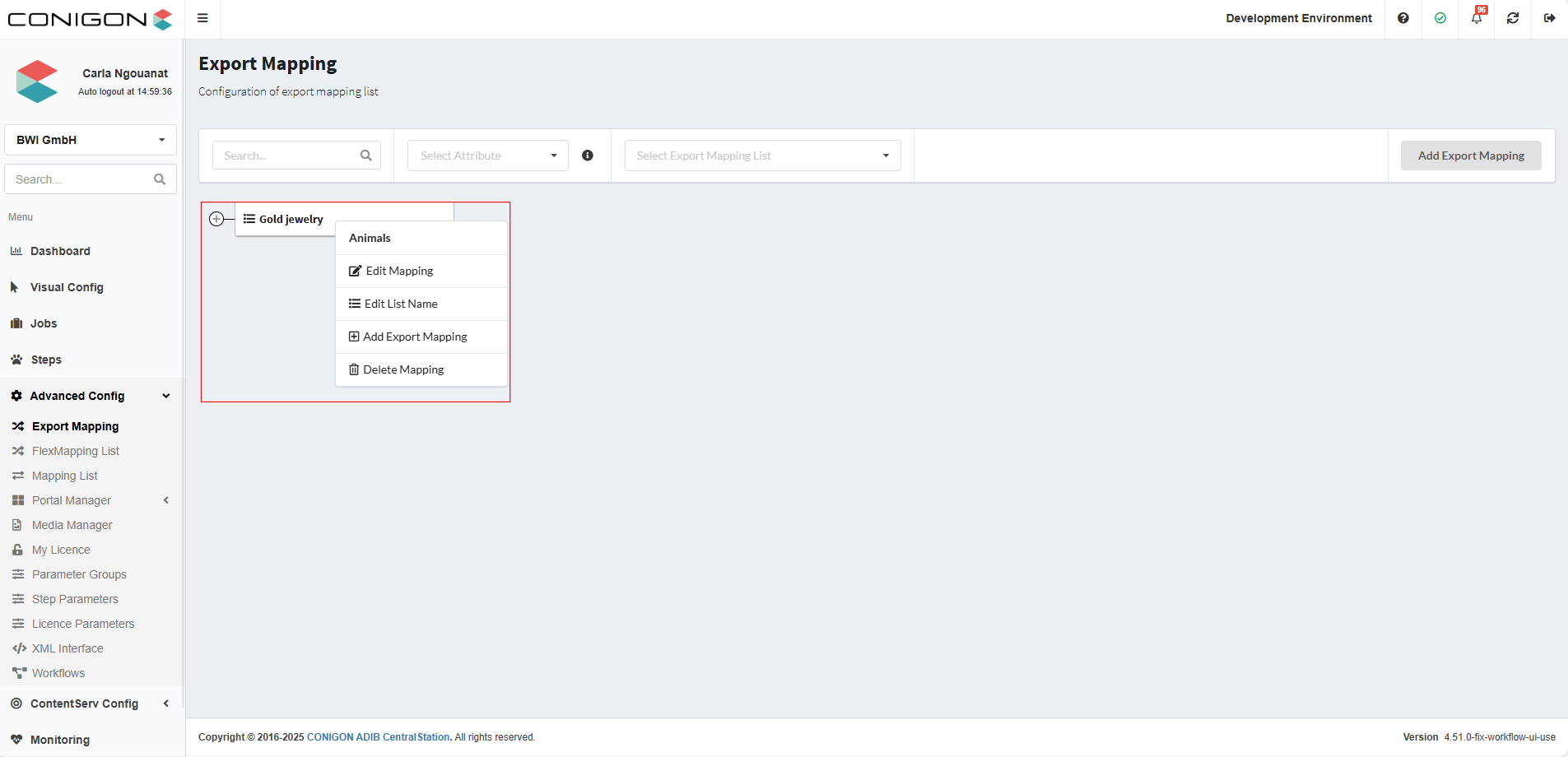Click the hamburger menu toggle icon
Screen dimensions: 1568x757
coord(202,18)
